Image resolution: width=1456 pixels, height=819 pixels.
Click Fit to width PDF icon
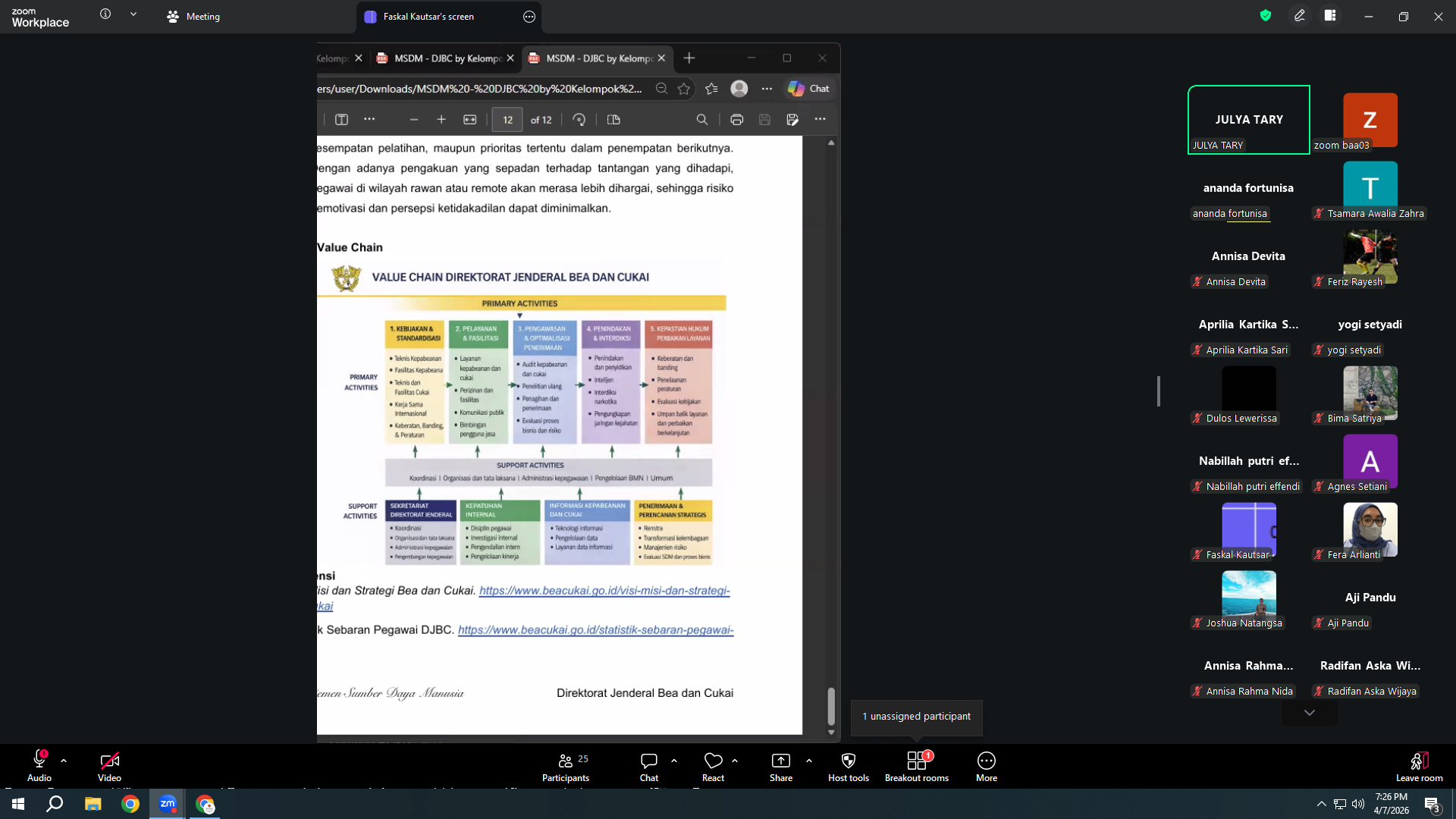[470, 120]
